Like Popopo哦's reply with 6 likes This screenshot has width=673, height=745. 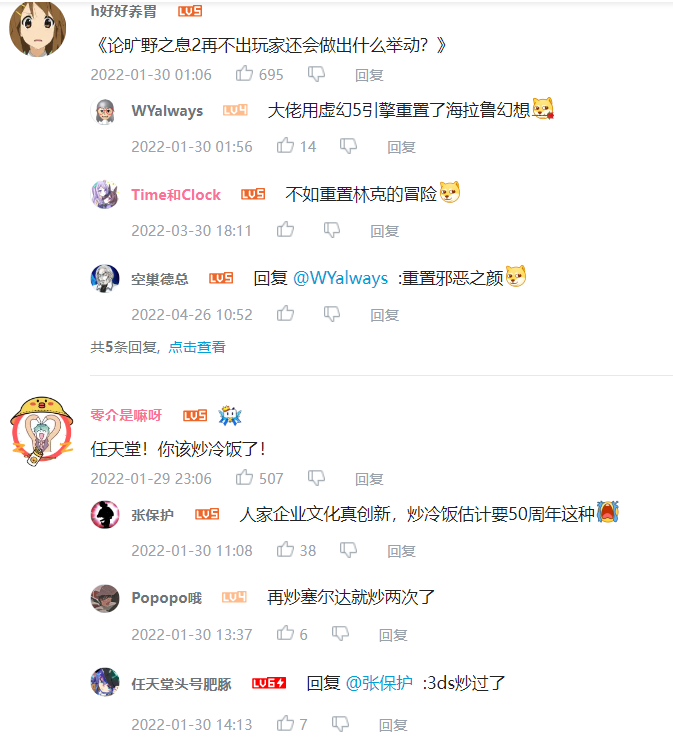tap(285, 633)
